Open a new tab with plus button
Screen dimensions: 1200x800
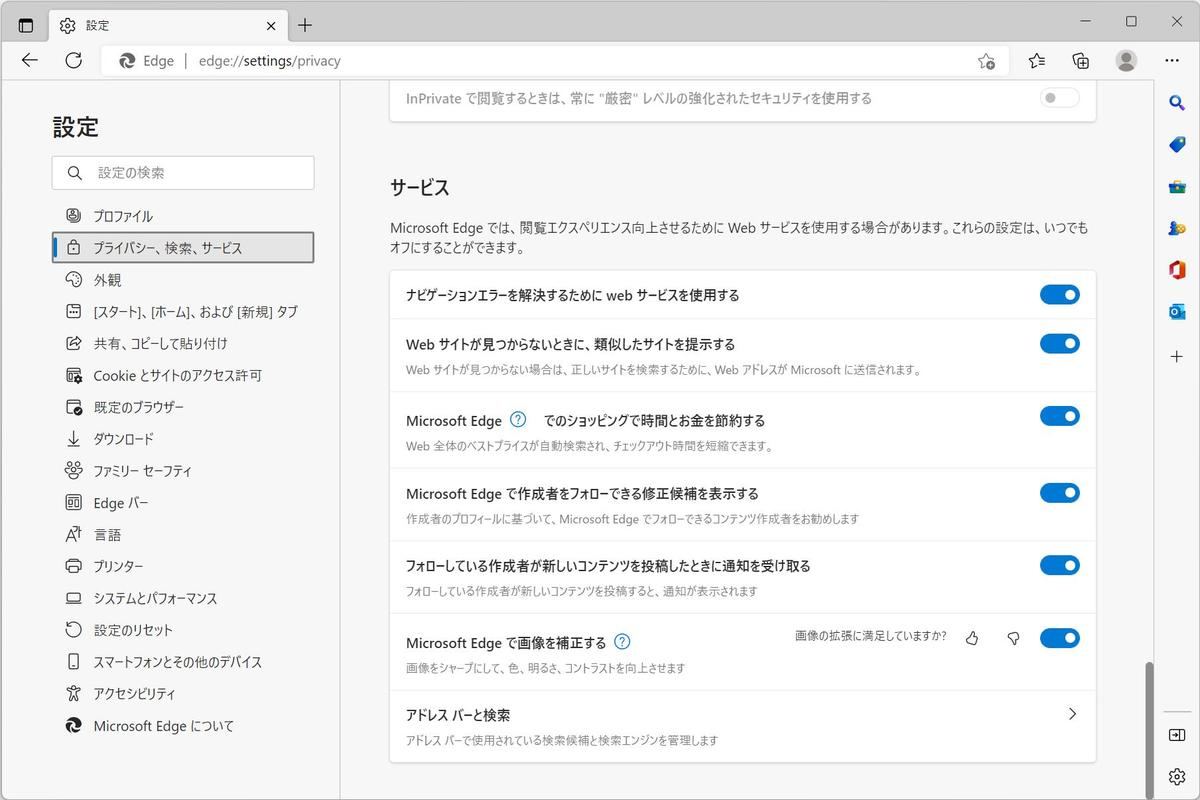pos(305,25)
